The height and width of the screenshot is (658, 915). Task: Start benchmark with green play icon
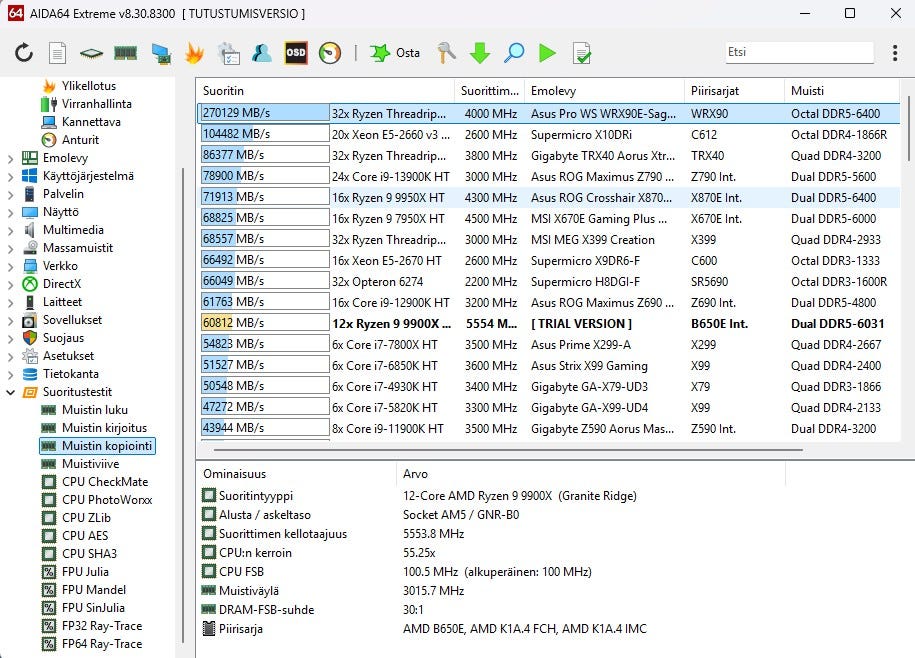547,53
